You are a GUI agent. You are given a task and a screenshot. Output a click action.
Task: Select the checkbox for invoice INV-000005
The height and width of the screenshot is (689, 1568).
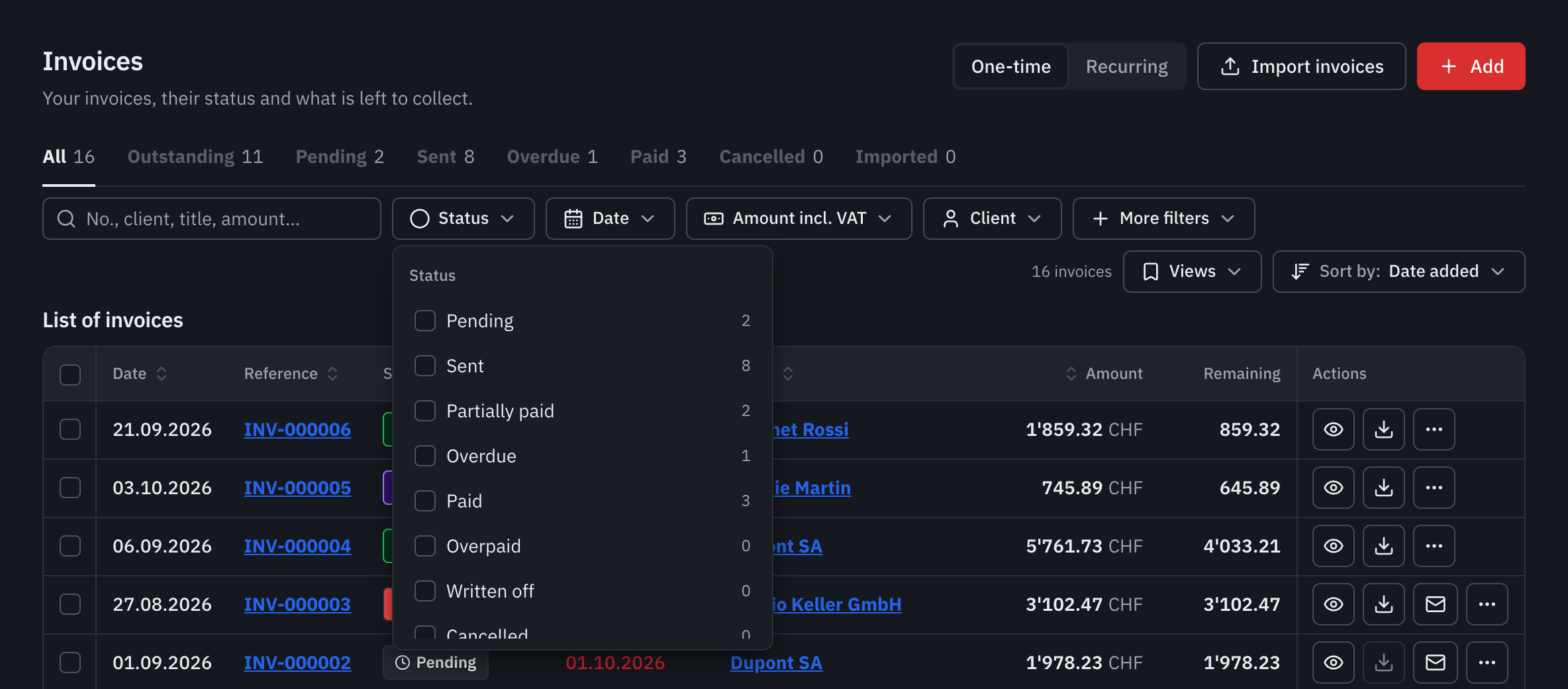(70, 488)
